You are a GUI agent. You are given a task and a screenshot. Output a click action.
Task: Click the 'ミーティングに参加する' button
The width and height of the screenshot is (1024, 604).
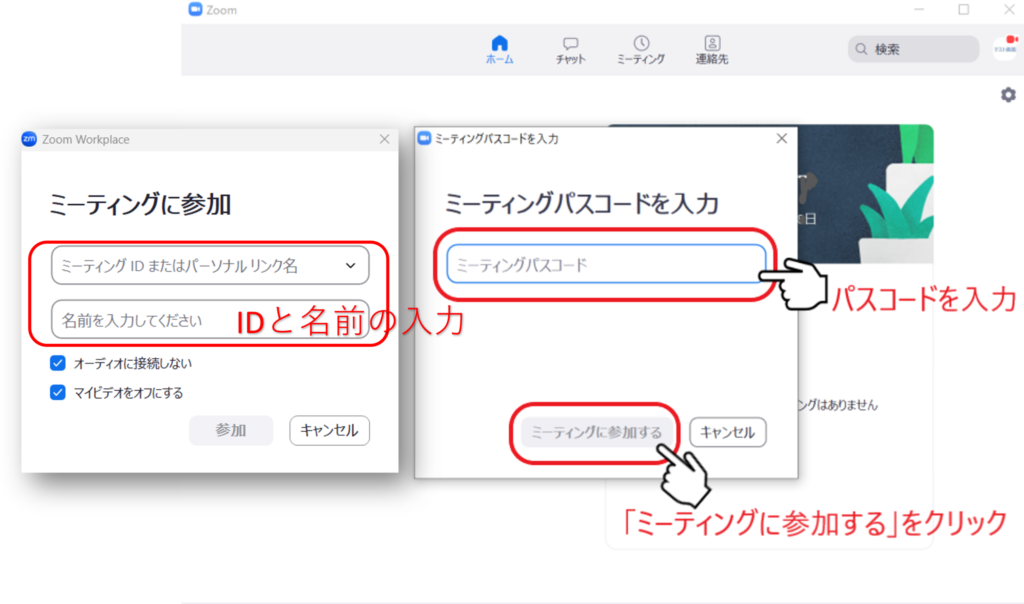[596, 433]
